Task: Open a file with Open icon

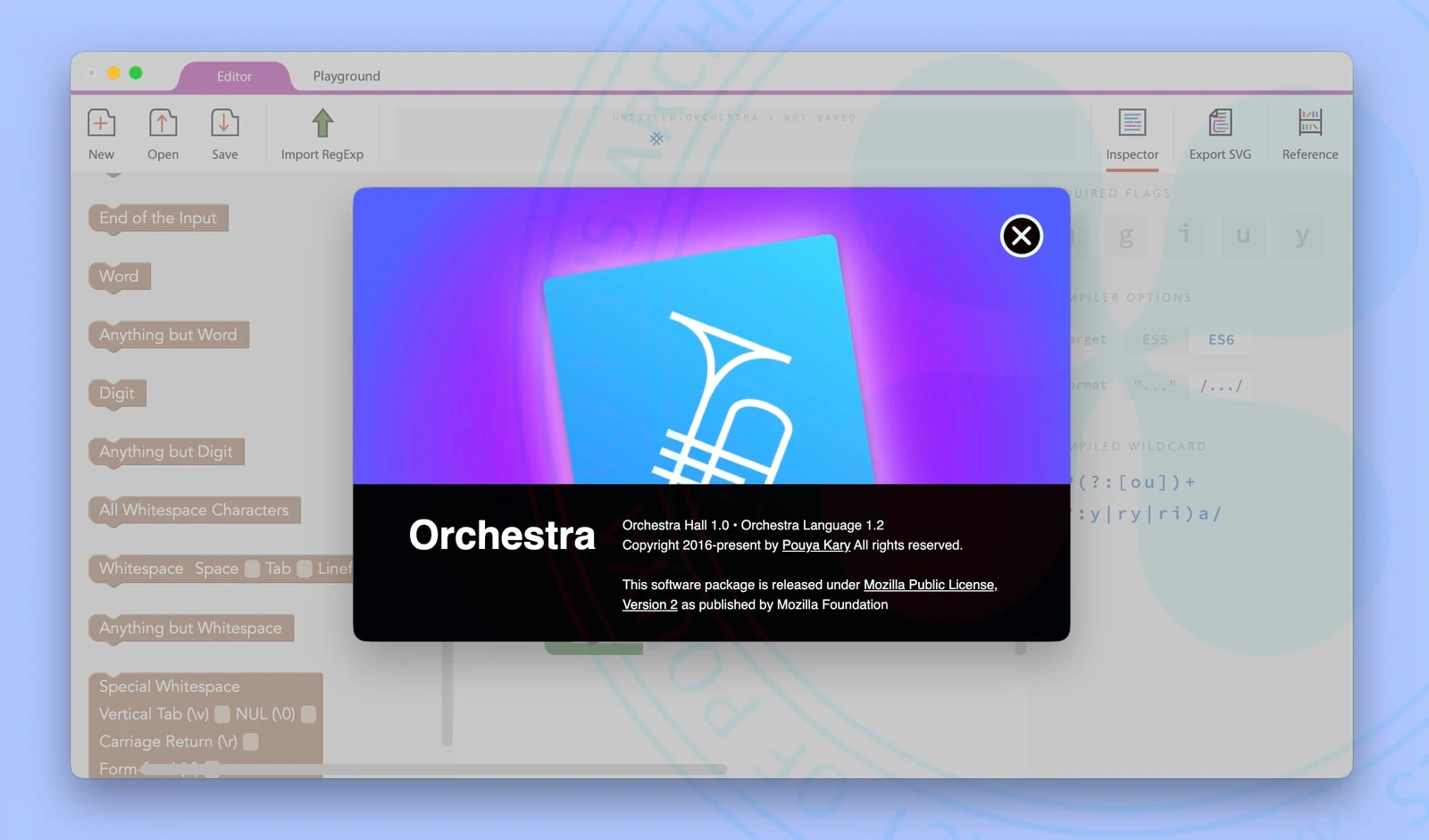Action: (163, 123)
